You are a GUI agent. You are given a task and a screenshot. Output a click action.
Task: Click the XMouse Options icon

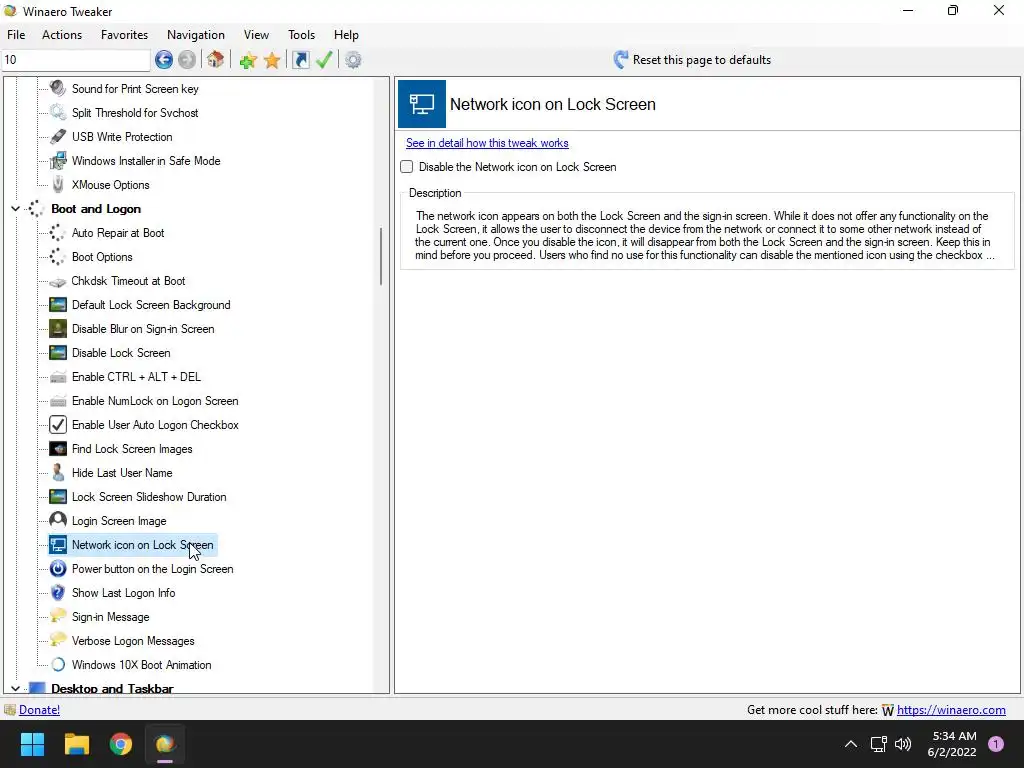point(58,185)
